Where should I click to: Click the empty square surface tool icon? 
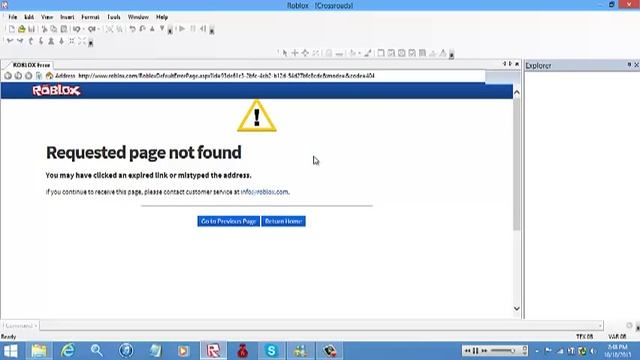[x=381, y=53]
